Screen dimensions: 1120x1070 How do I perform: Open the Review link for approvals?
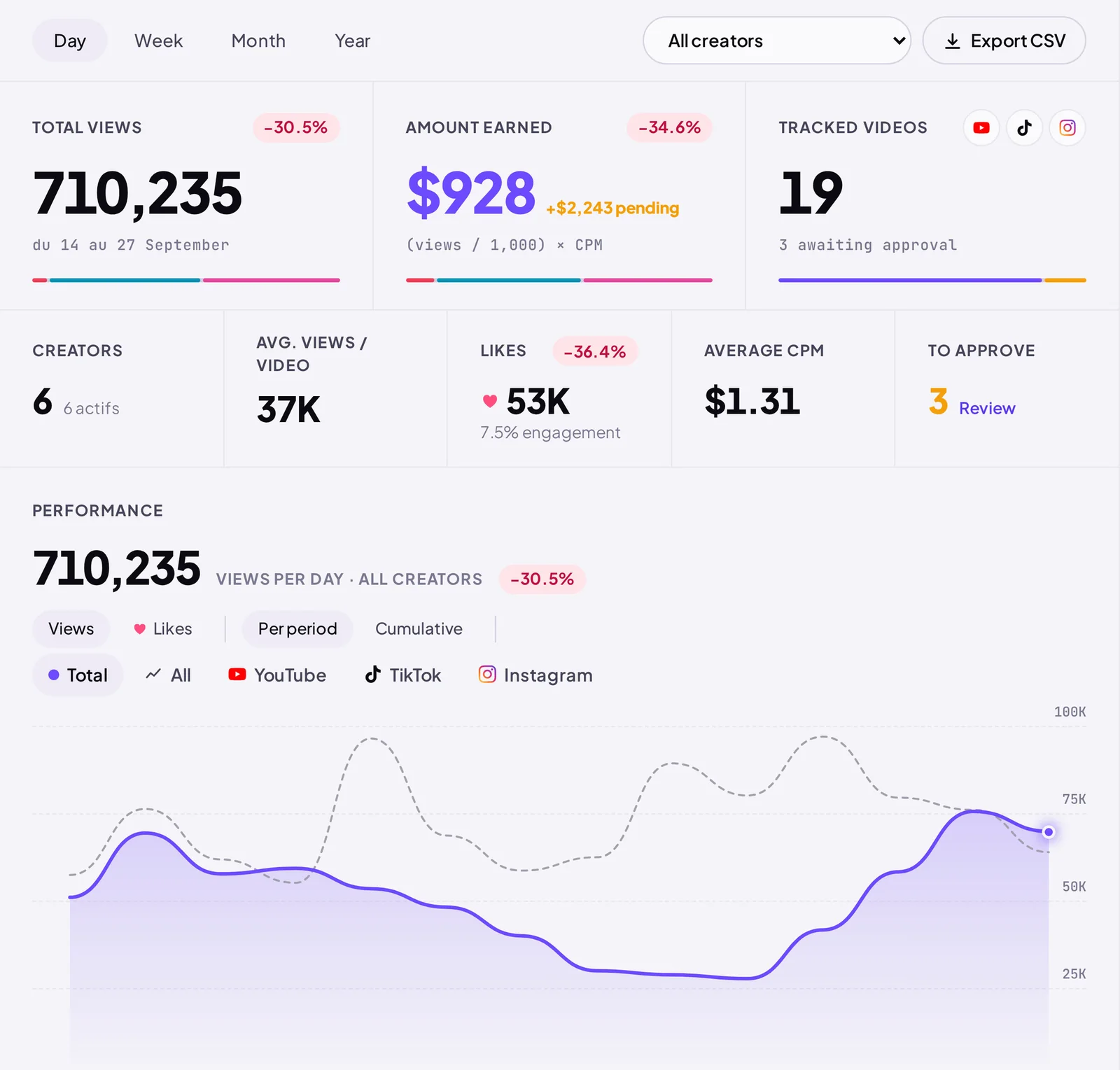point(987,408)
